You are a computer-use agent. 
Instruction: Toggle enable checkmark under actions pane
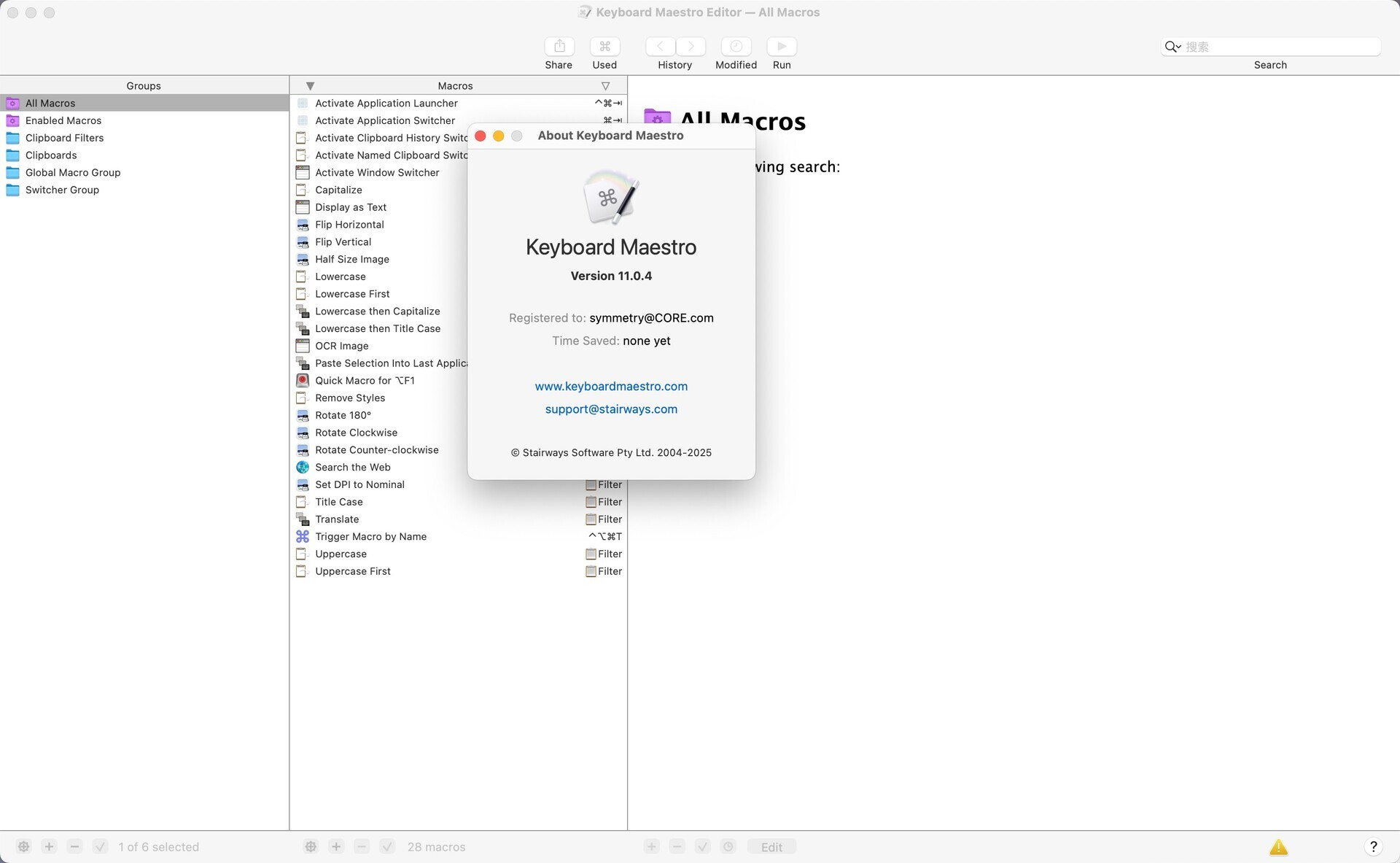[x=702, y=847]
